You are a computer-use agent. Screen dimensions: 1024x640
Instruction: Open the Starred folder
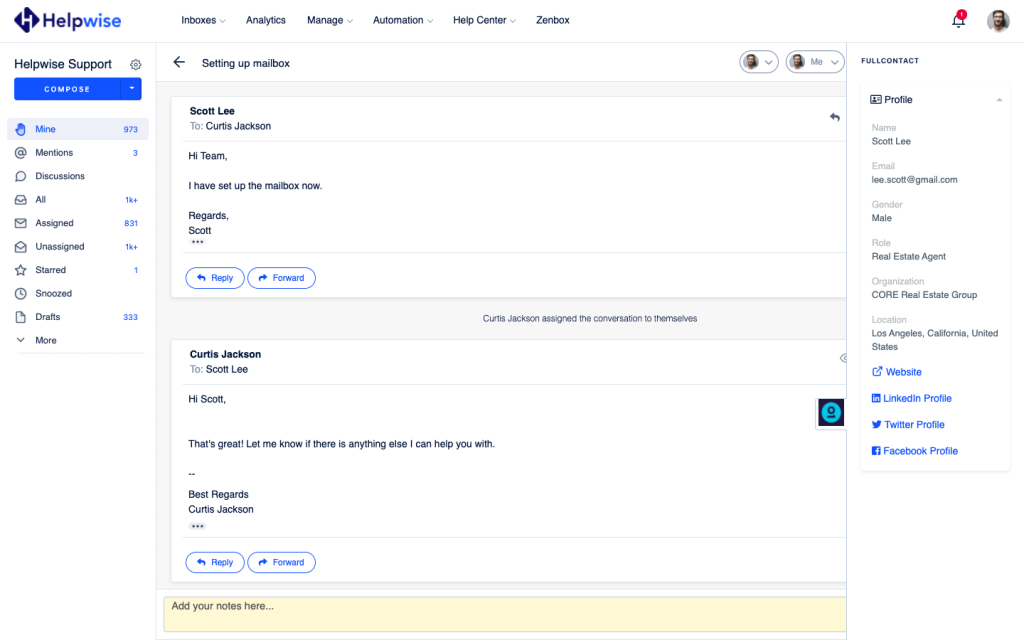click(x=50, y=270)
